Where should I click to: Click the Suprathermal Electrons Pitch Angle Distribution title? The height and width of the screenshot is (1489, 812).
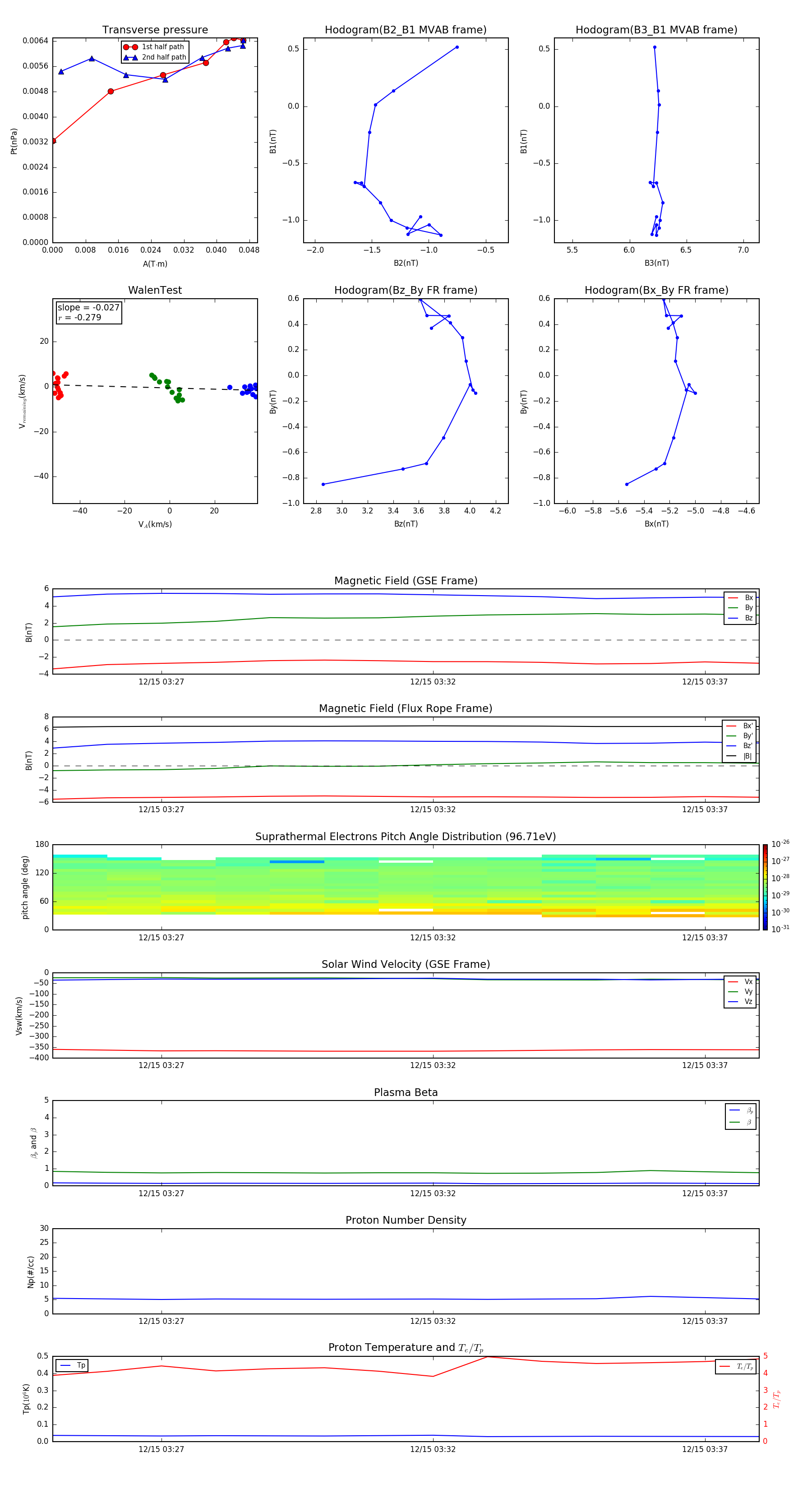point(406,837)
